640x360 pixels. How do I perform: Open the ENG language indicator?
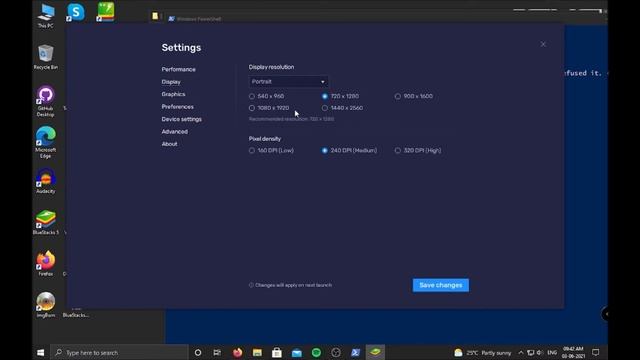click(x=552, y=353)
